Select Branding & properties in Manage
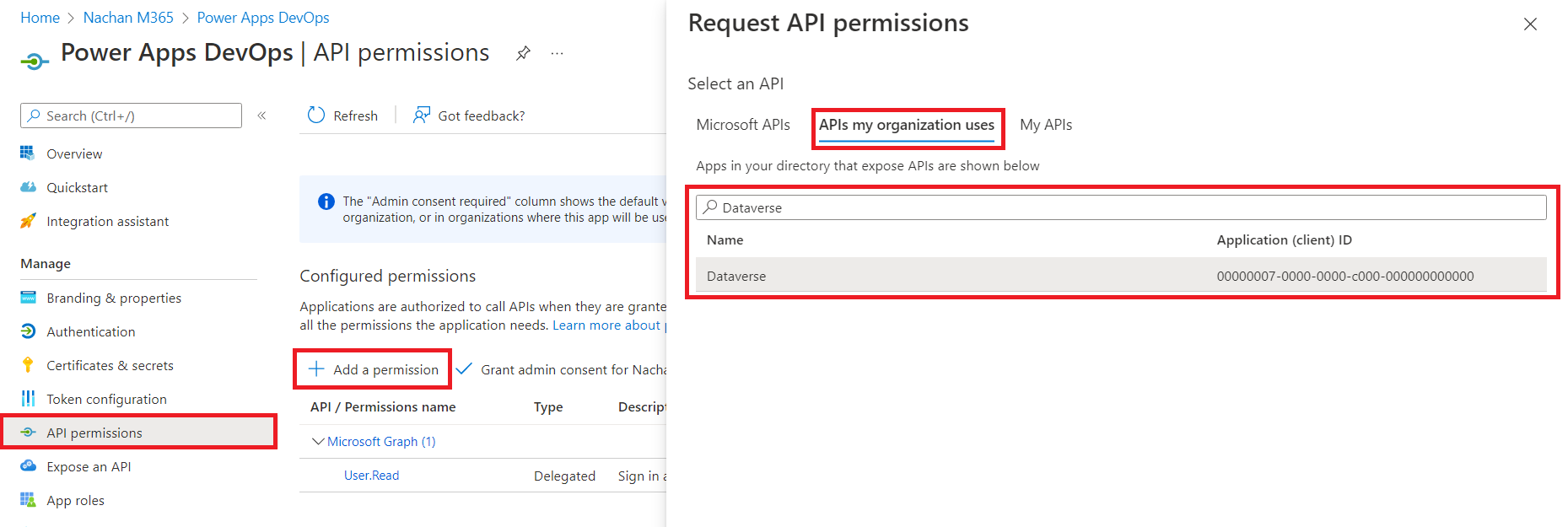 [114, 298]
